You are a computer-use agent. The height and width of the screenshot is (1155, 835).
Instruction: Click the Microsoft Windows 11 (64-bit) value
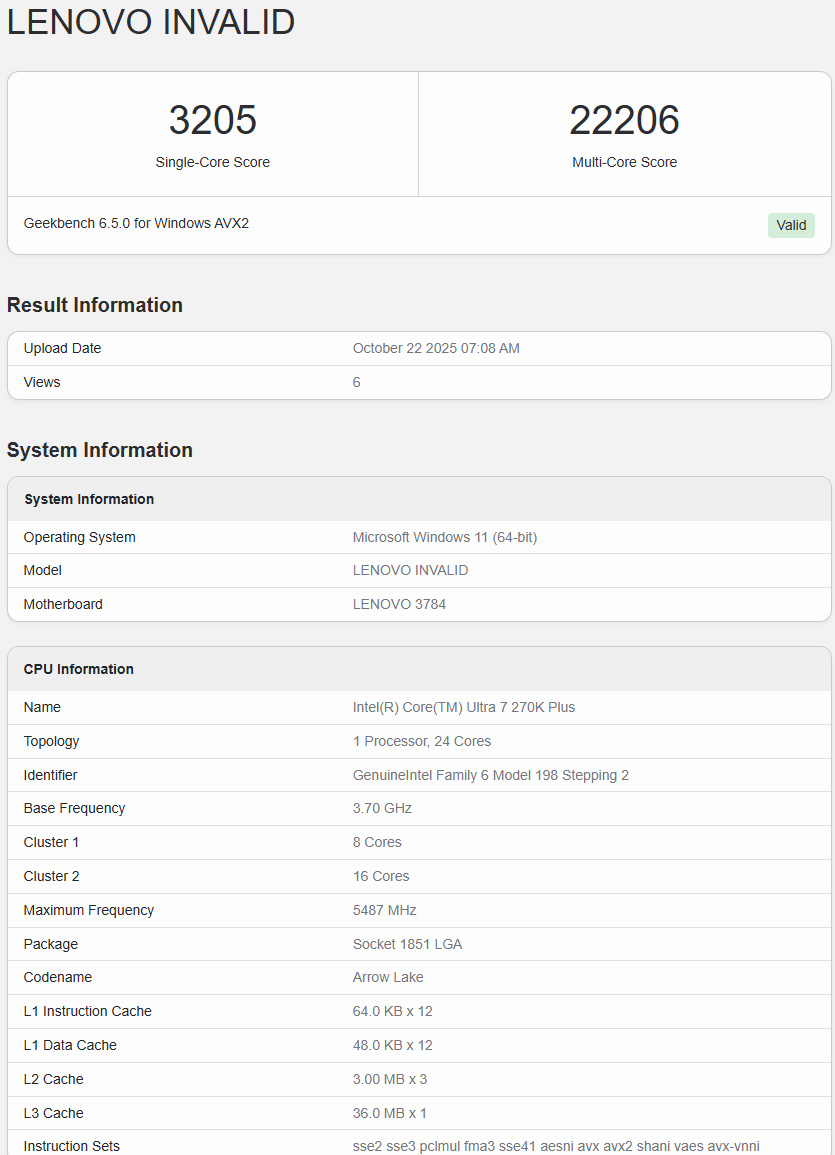coord(445,537)
